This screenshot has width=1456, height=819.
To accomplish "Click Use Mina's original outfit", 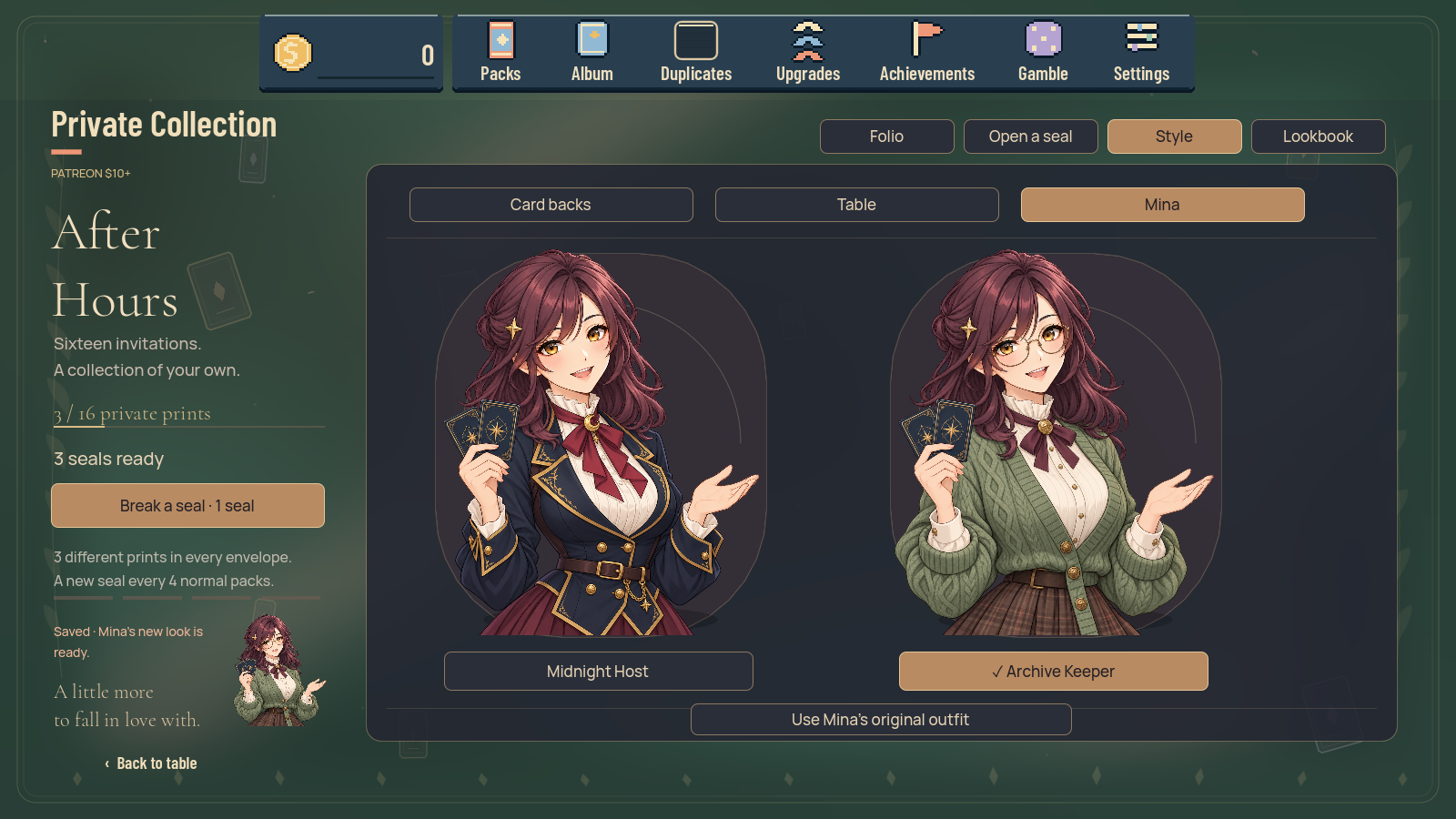I will (881, 720).
